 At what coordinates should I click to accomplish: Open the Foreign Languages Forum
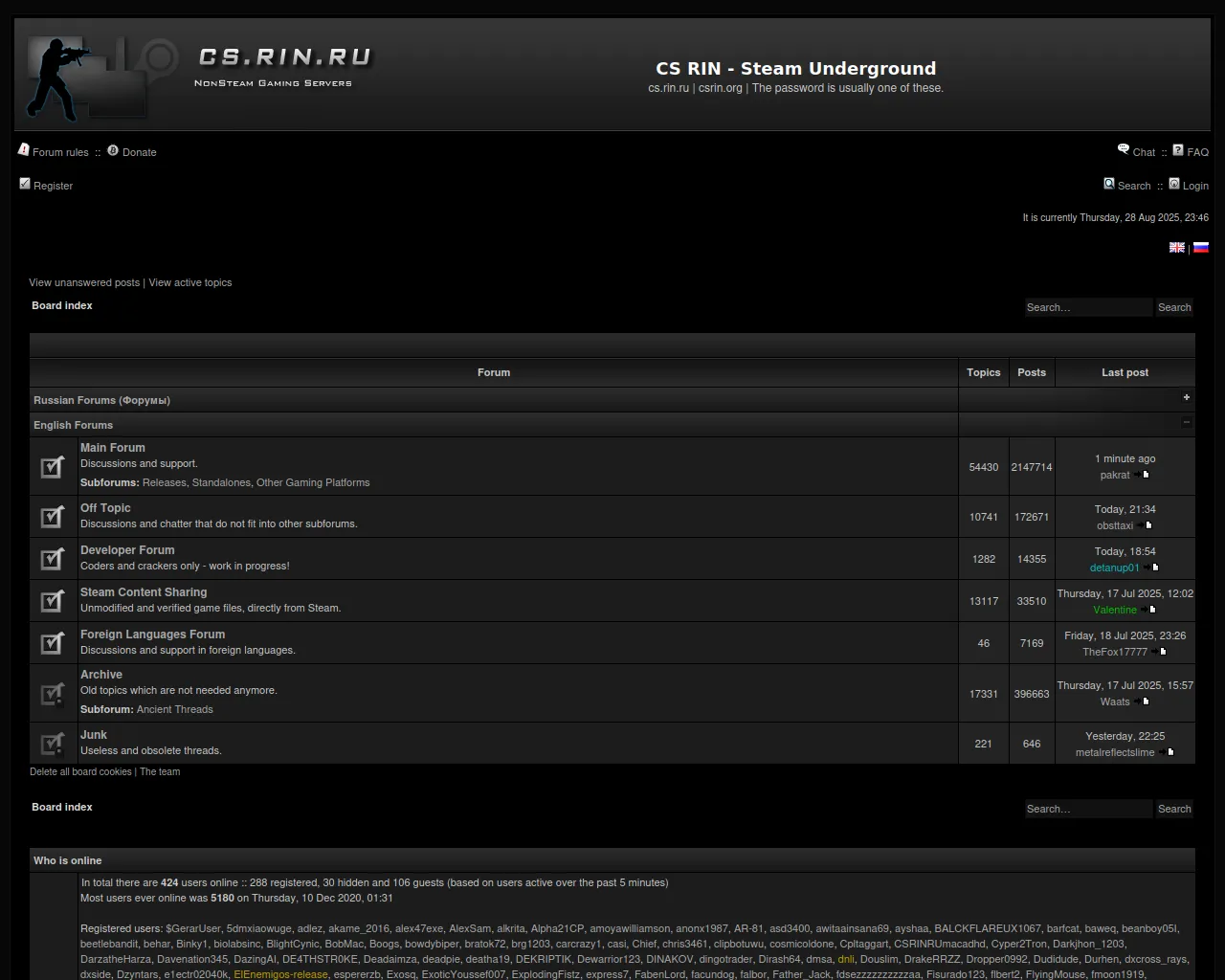coord(153,635)
